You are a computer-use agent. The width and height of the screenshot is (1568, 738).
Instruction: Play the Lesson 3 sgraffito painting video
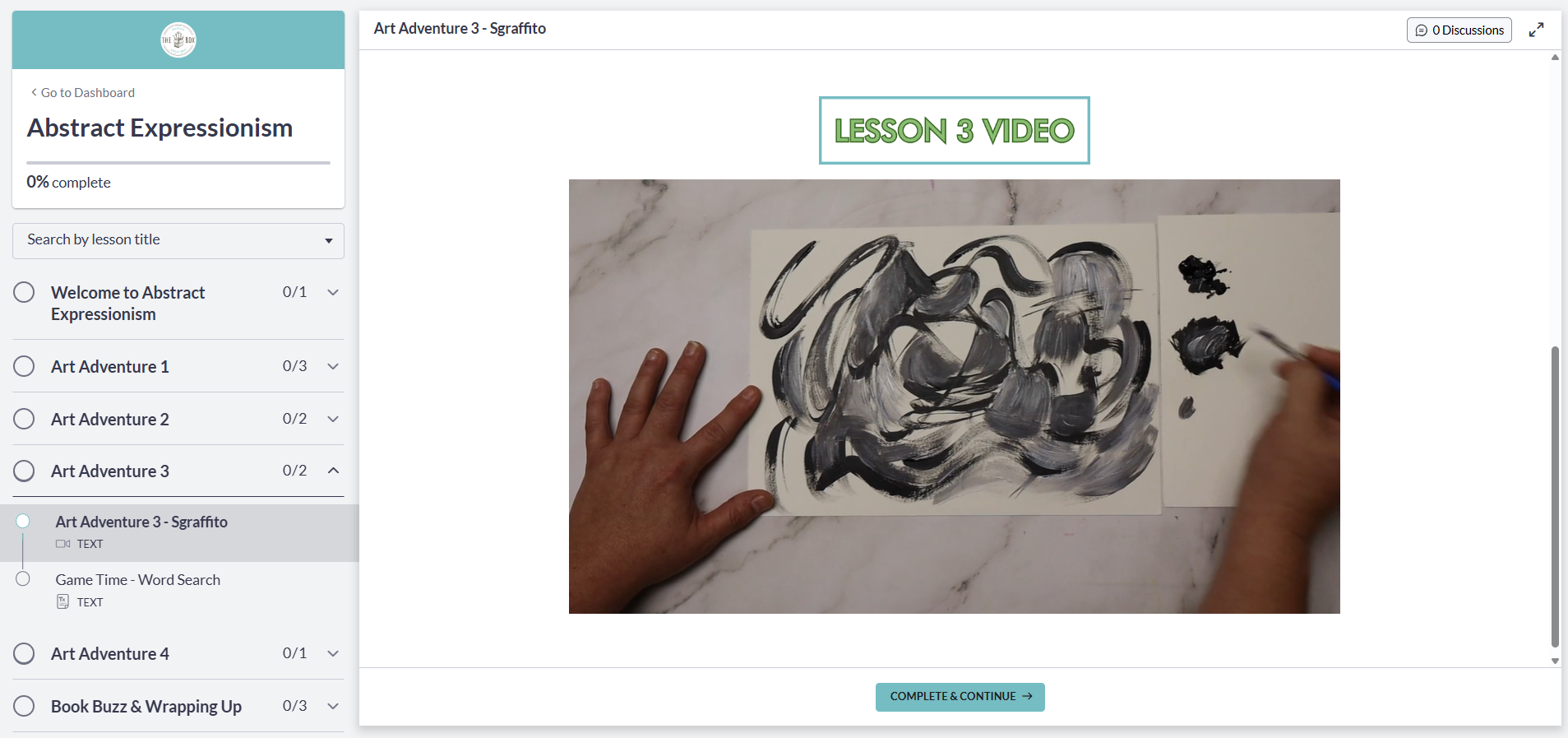[954, 397]
